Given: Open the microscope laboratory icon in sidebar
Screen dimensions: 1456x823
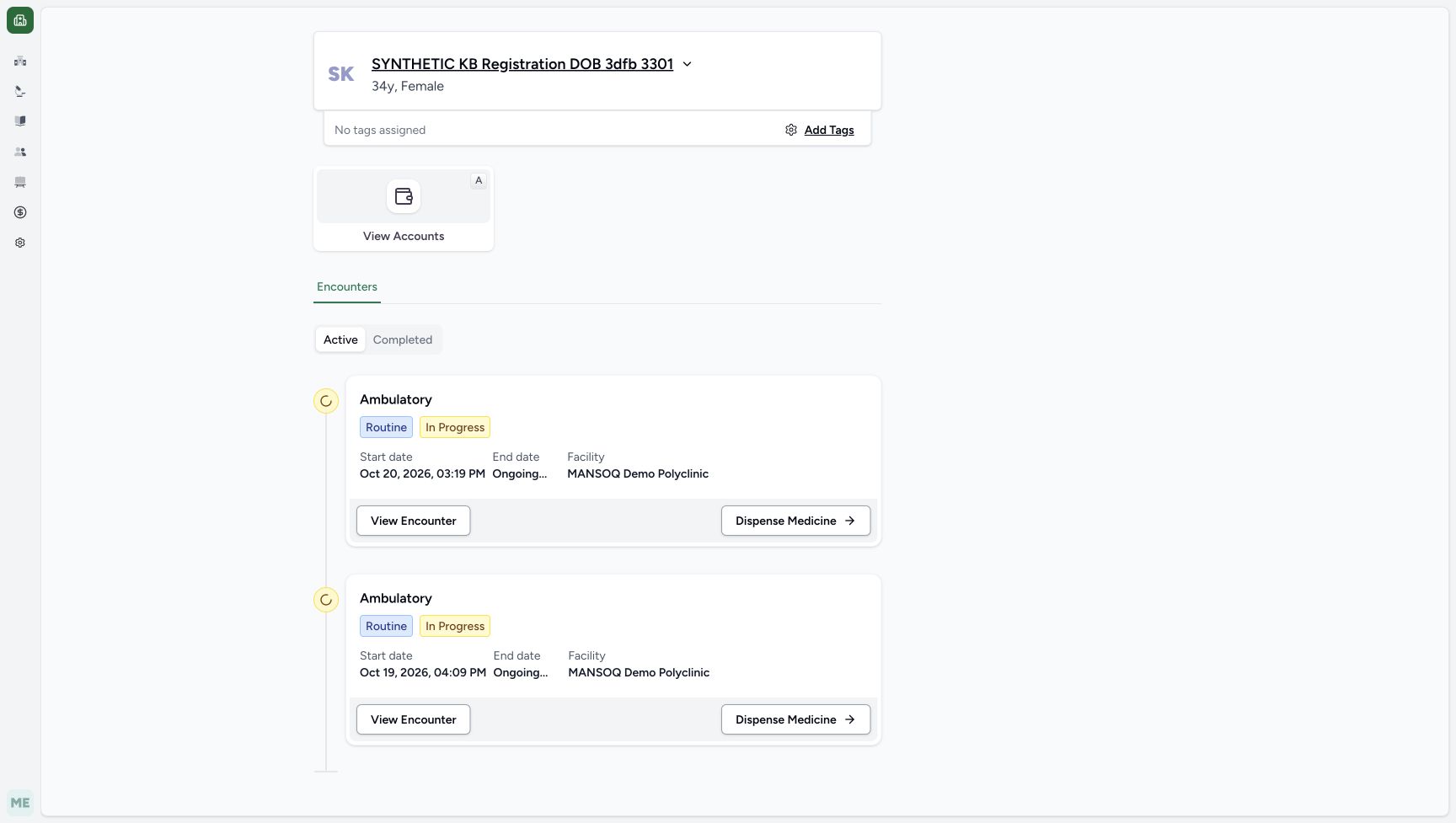Looking at the screenshot, I should pyautogui.click(x=20, y=91).
